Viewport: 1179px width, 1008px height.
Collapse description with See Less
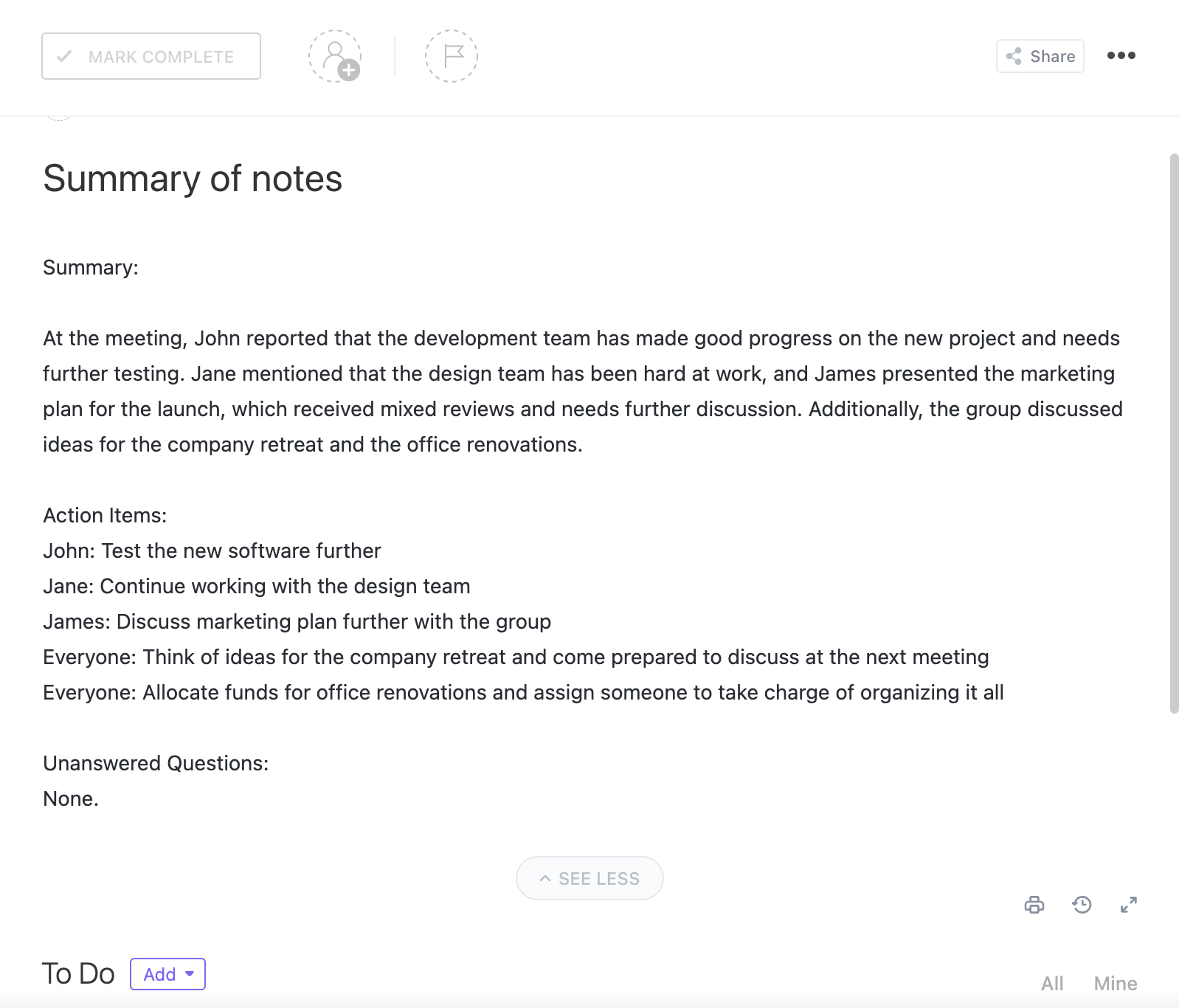coord(589,878)
